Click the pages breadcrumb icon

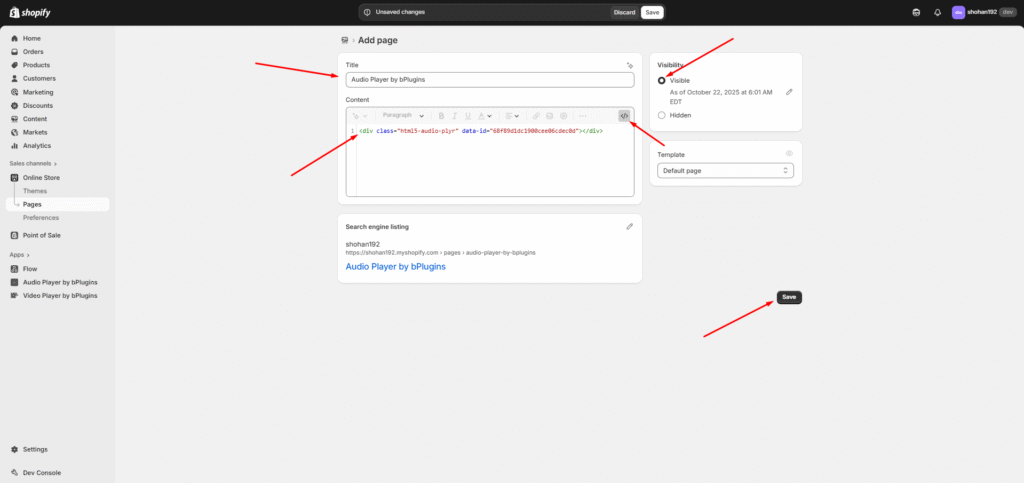(346, 41)
